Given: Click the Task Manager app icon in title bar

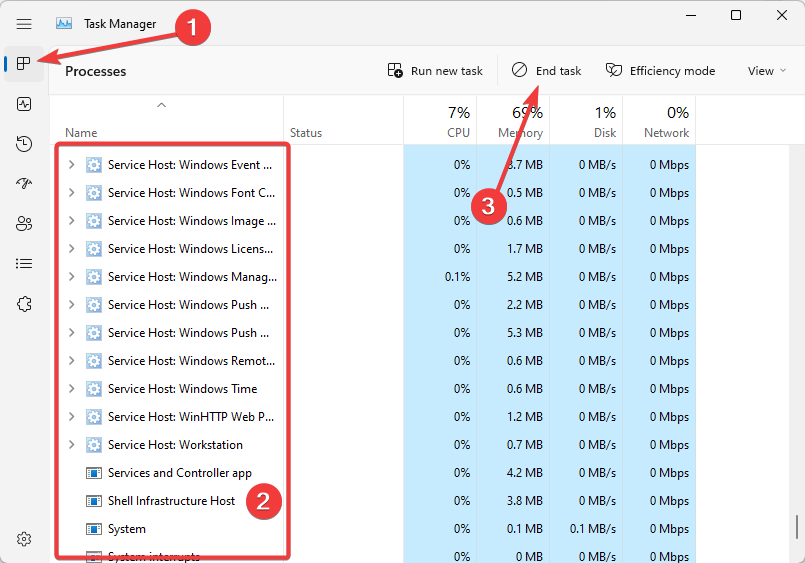Looking at the screenshot, I should (x=64, y=24).
